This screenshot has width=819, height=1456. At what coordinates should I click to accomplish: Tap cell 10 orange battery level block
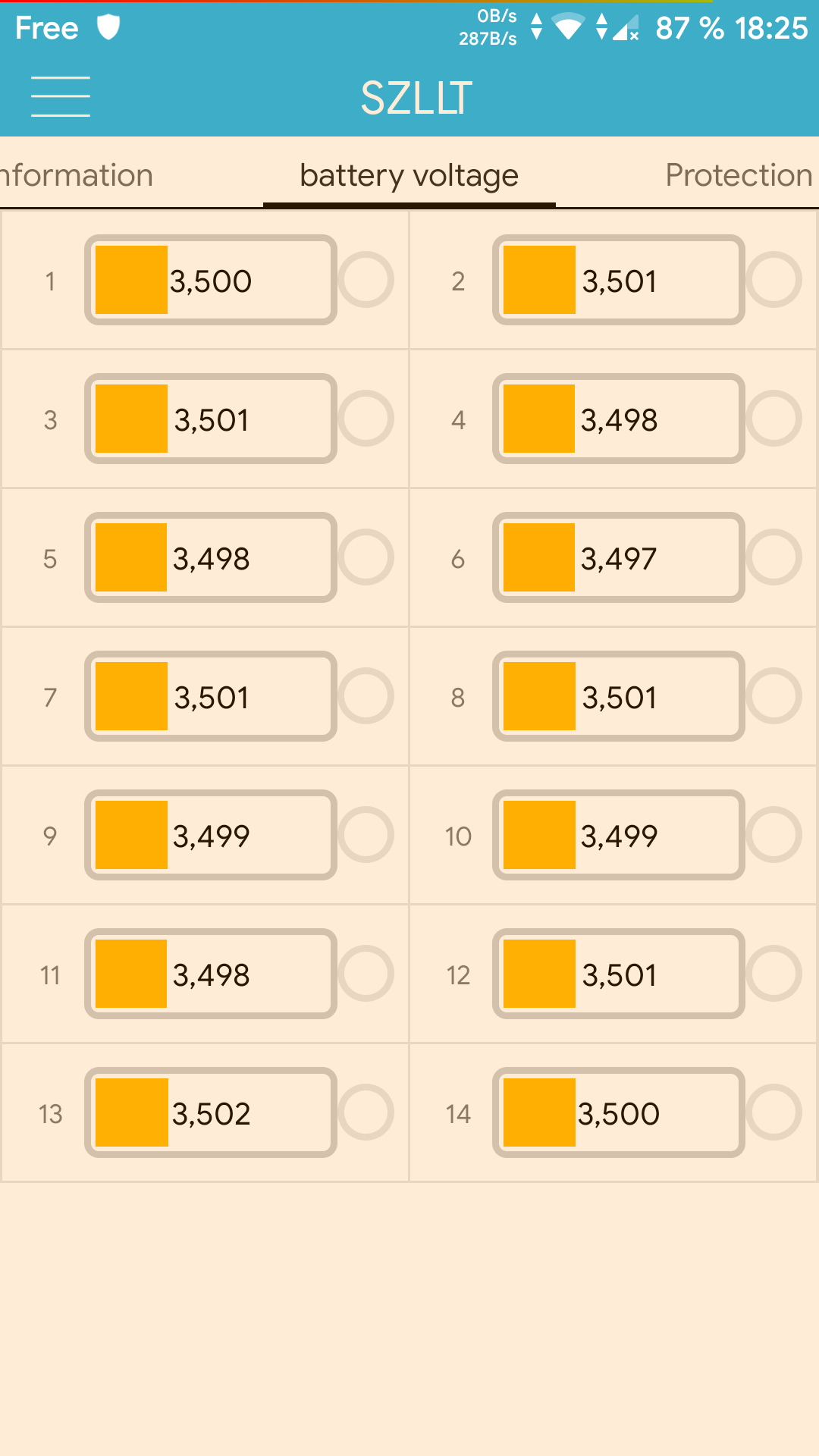[x=539, y=835]
